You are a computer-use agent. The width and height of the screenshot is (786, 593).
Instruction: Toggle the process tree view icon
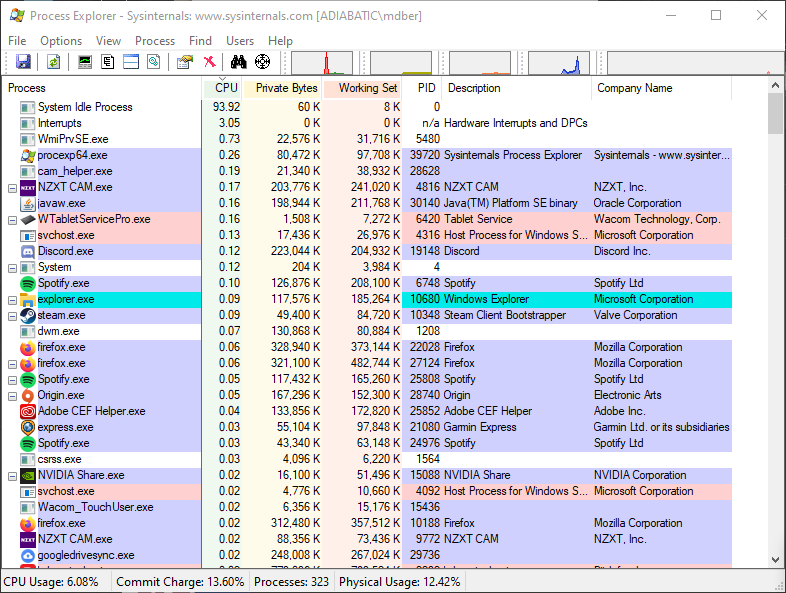pyautogui.click(x=107, y=62)
